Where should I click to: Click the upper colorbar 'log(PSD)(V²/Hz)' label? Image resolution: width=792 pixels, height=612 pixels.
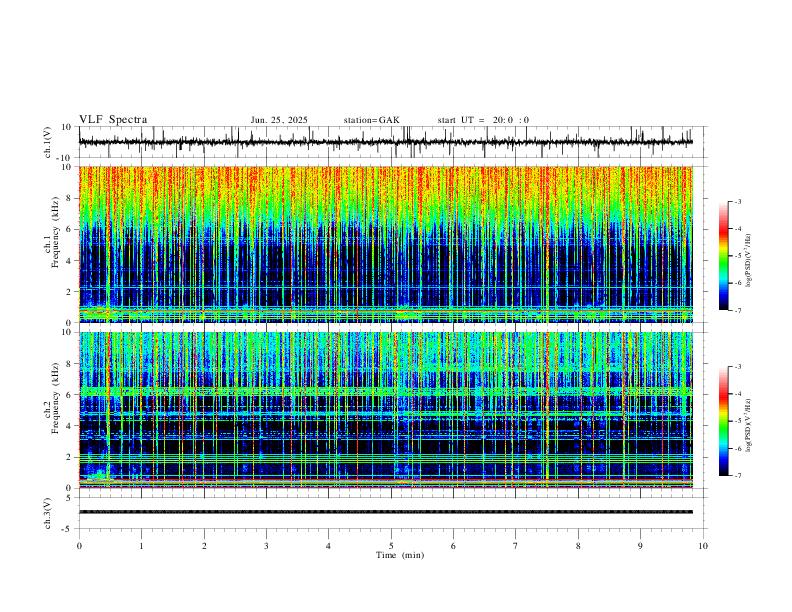pos(748,261)
